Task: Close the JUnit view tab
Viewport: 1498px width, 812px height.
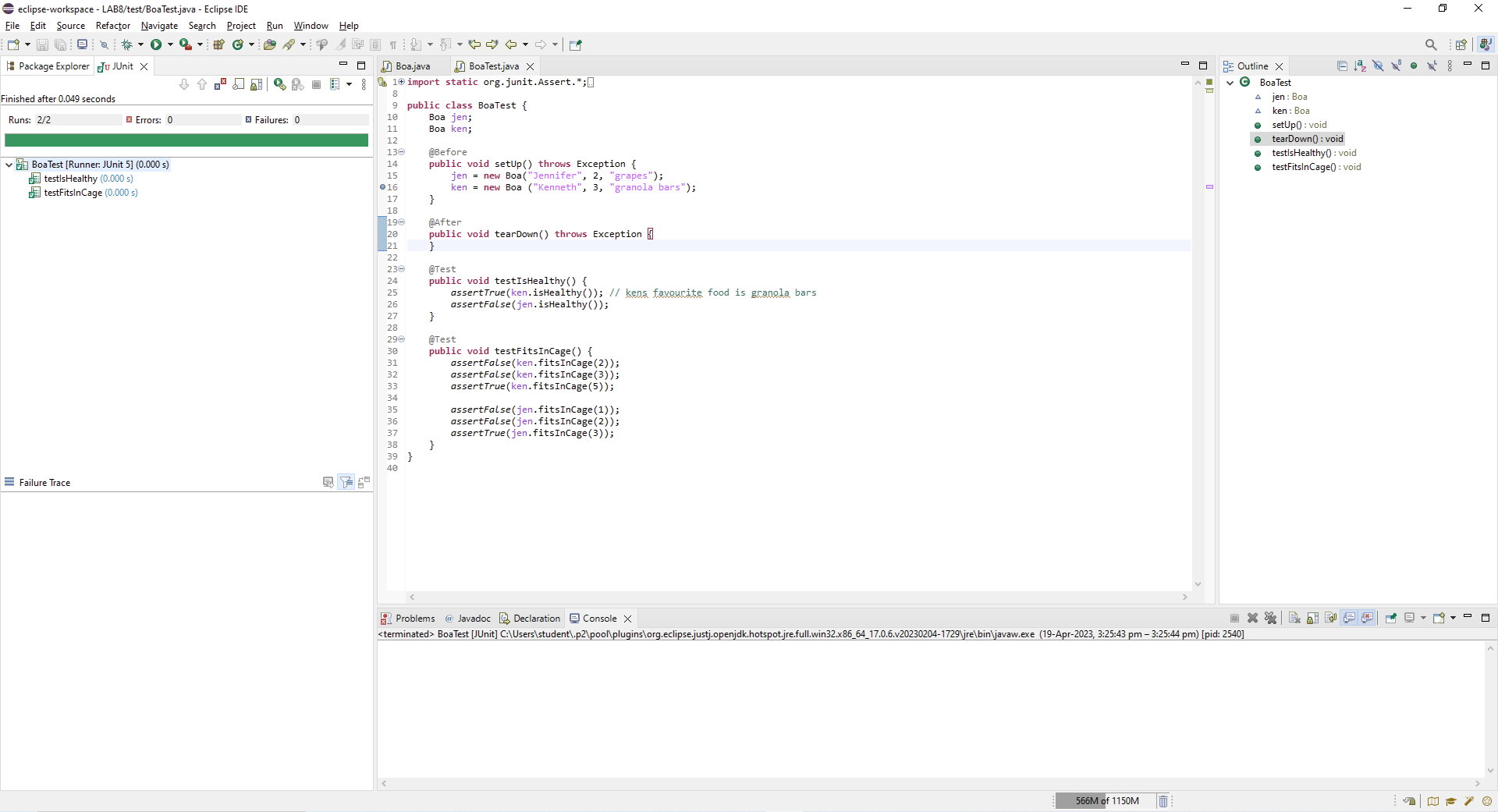Action: 144,66
